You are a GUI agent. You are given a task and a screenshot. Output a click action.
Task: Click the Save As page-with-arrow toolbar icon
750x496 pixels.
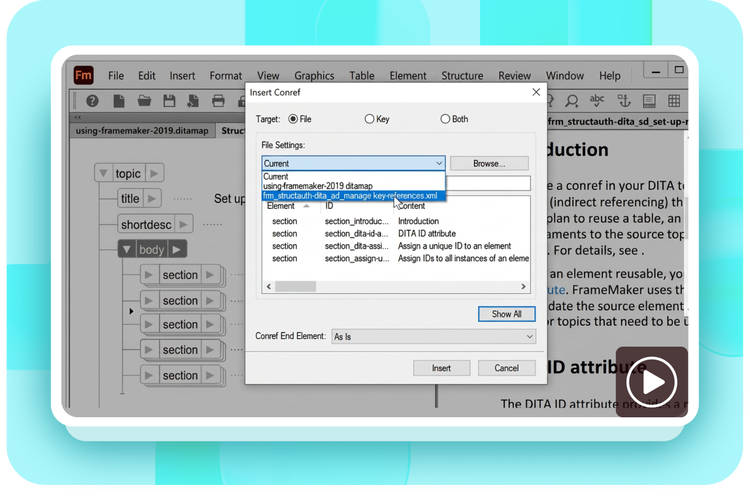point(193,101)
